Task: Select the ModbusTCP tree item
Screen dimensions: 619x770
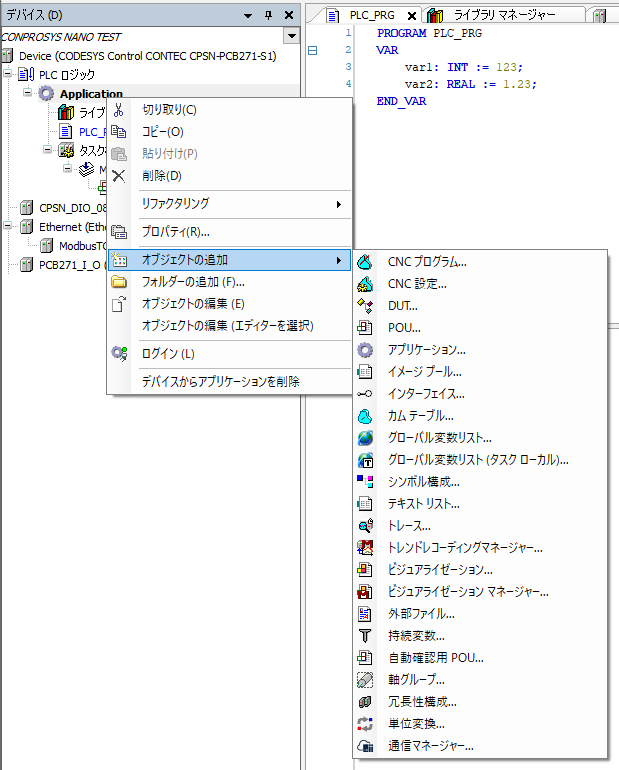Action: coord(82,246)
